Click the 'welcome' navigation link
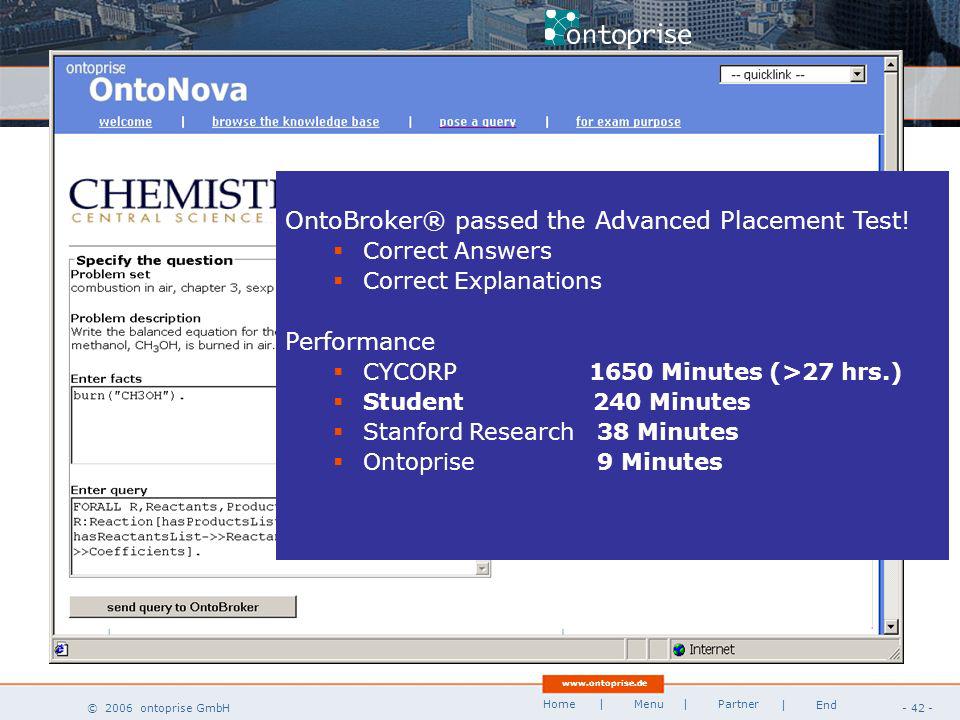960x720 pixels. pyautogui.click(x=126, y=122)
